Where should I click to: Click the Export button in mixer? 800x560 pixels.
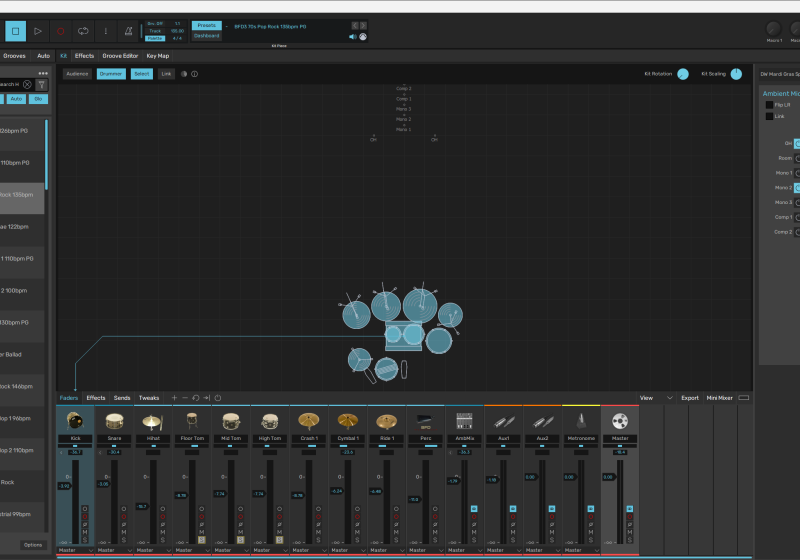click(690, 398)
